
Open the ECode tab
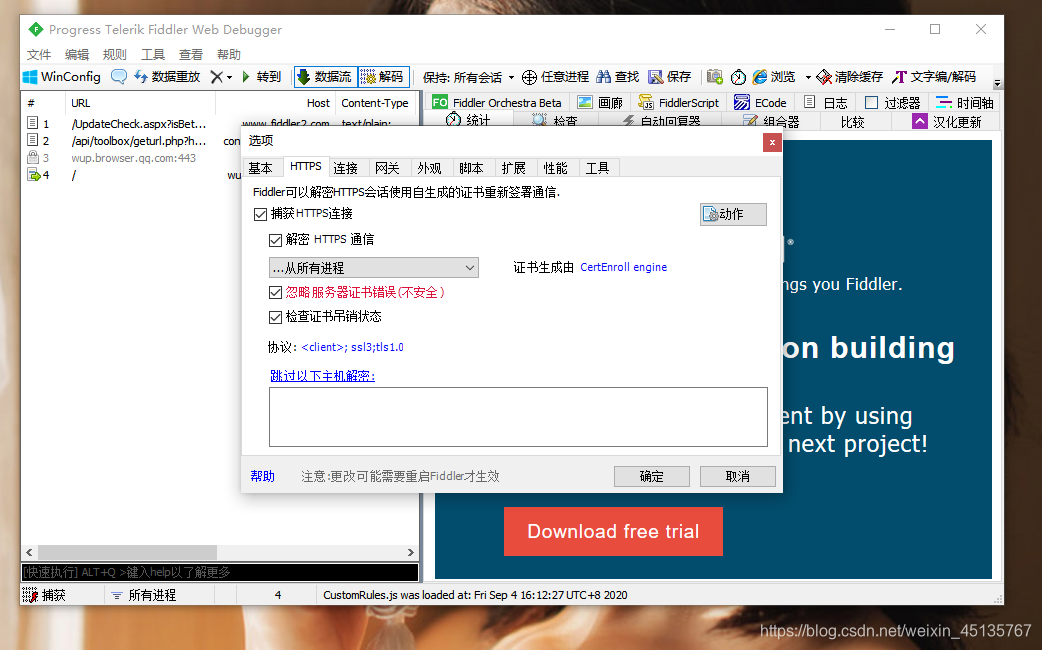click(760, 102)
